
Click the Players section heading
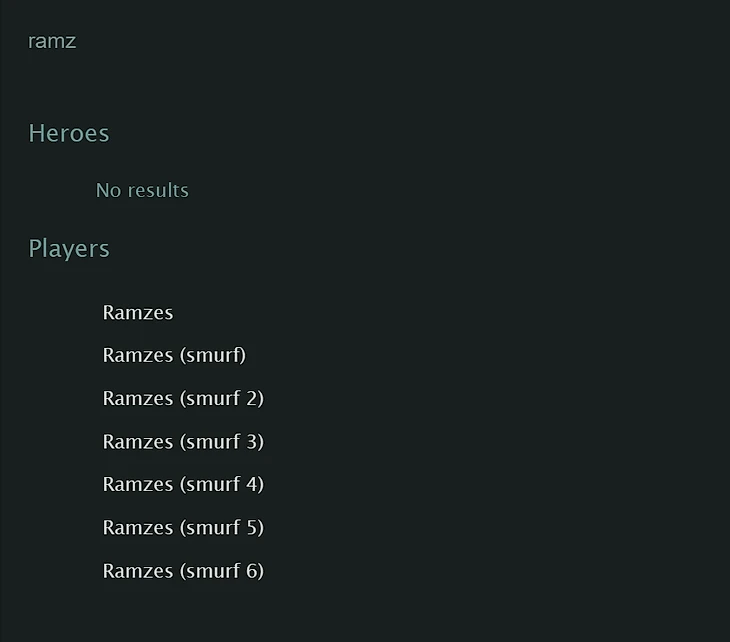[69, 248]
